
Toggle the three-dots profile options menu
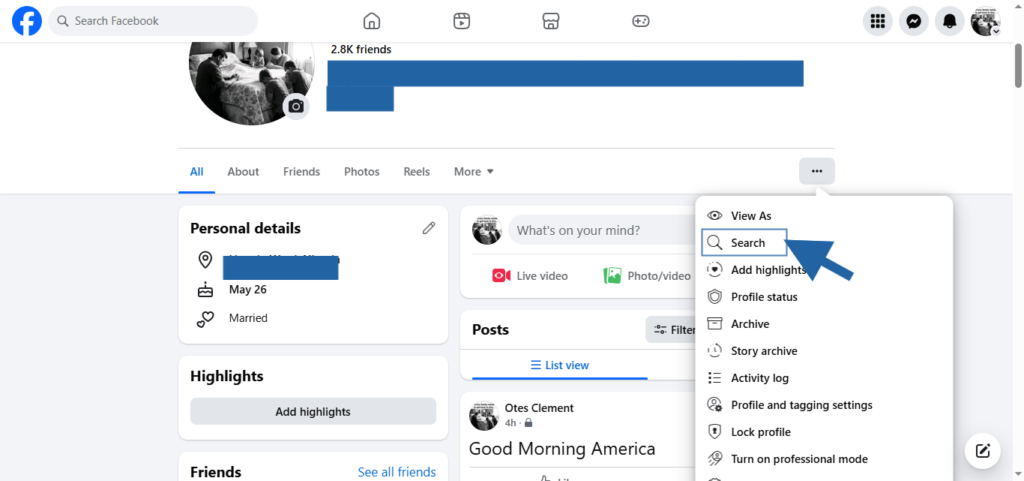817,171
